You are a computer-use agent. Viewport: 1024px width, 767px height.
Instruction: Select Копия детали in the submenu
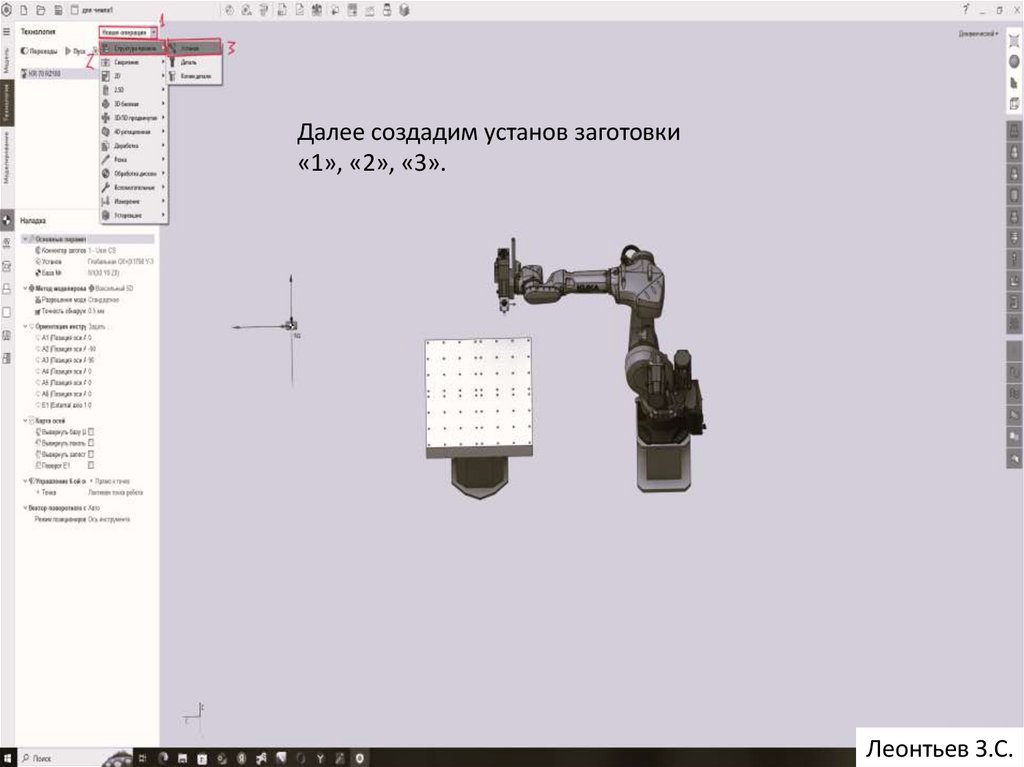195,76
